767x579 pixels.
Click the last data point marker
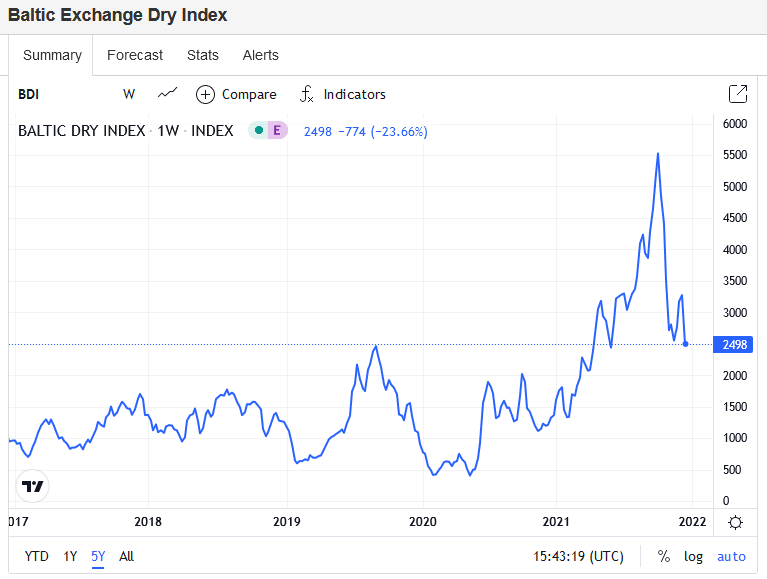685,344
